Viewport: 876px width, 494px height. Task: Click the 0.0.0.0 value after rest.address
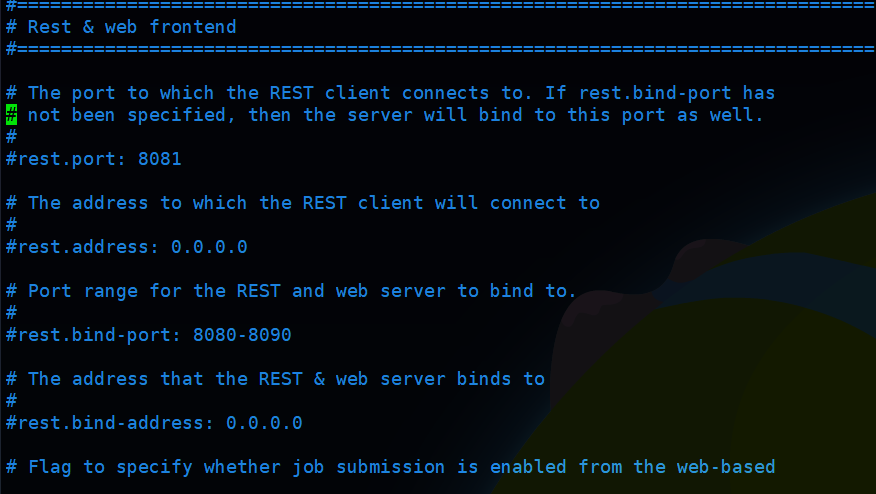point(210,246)
